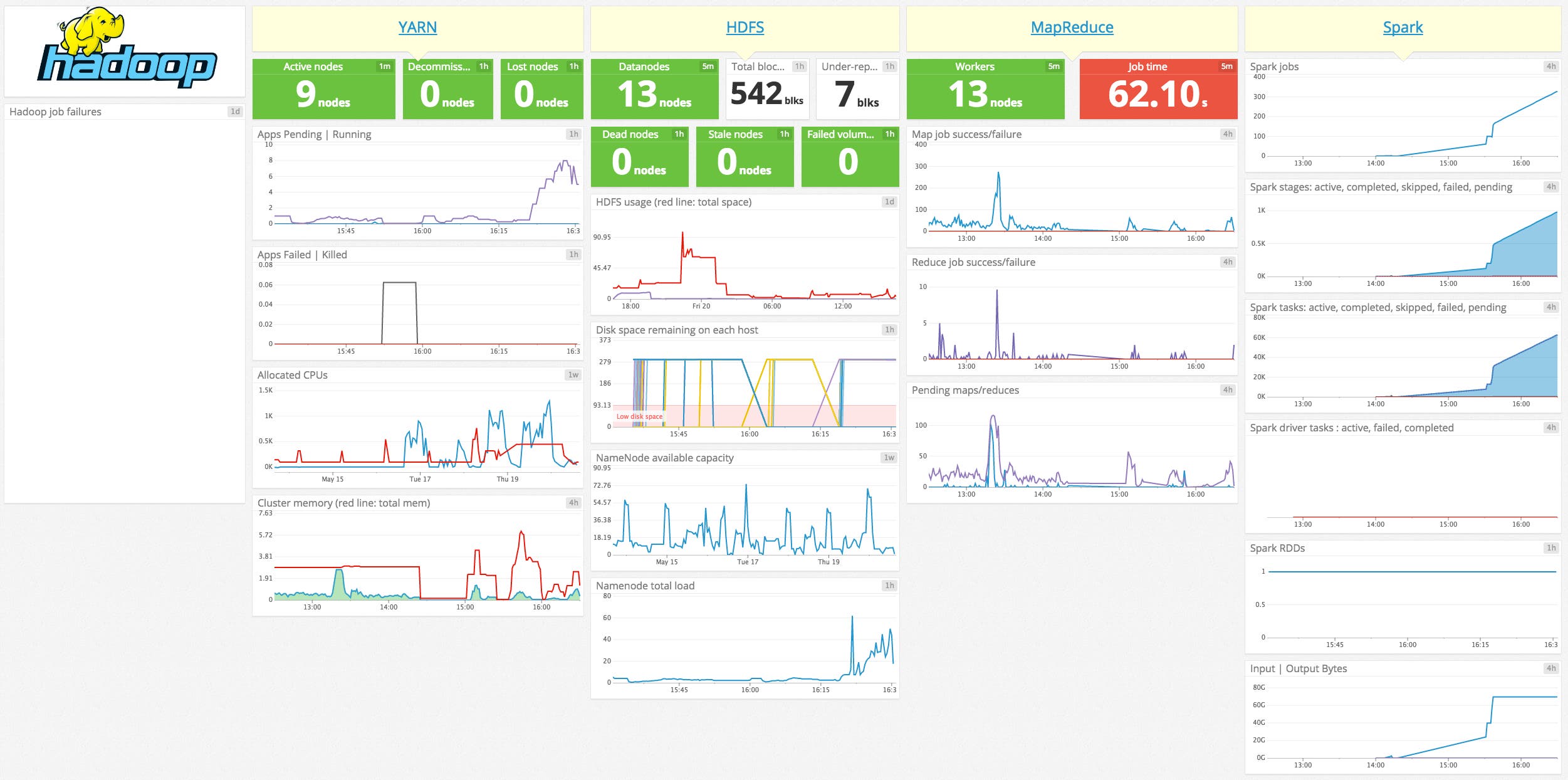Open the HDFS section link
The image size is (1568, 780).
pyautogui.click(x=745, y=27)
